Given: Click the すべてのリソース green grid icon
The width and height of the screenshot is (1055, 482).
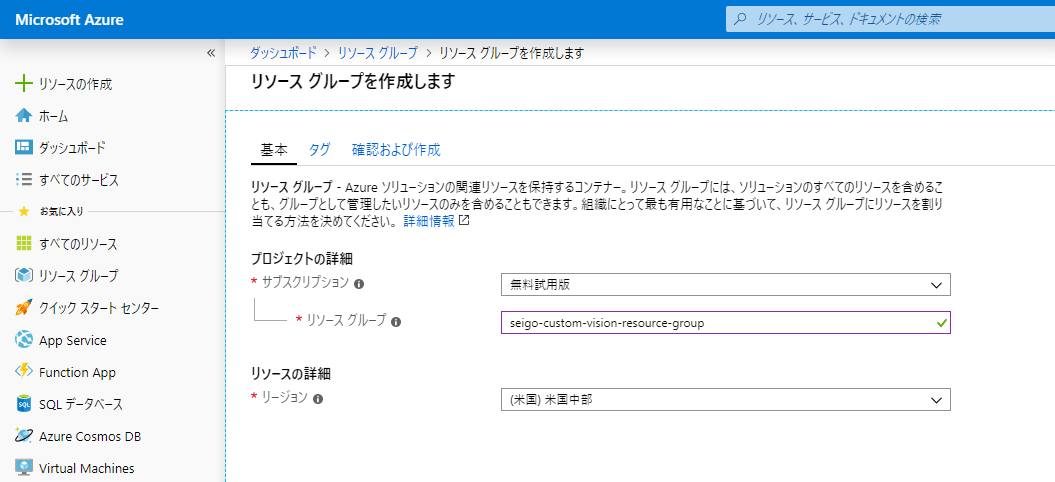Looking at the screenshot, I should tap(24, 243).
